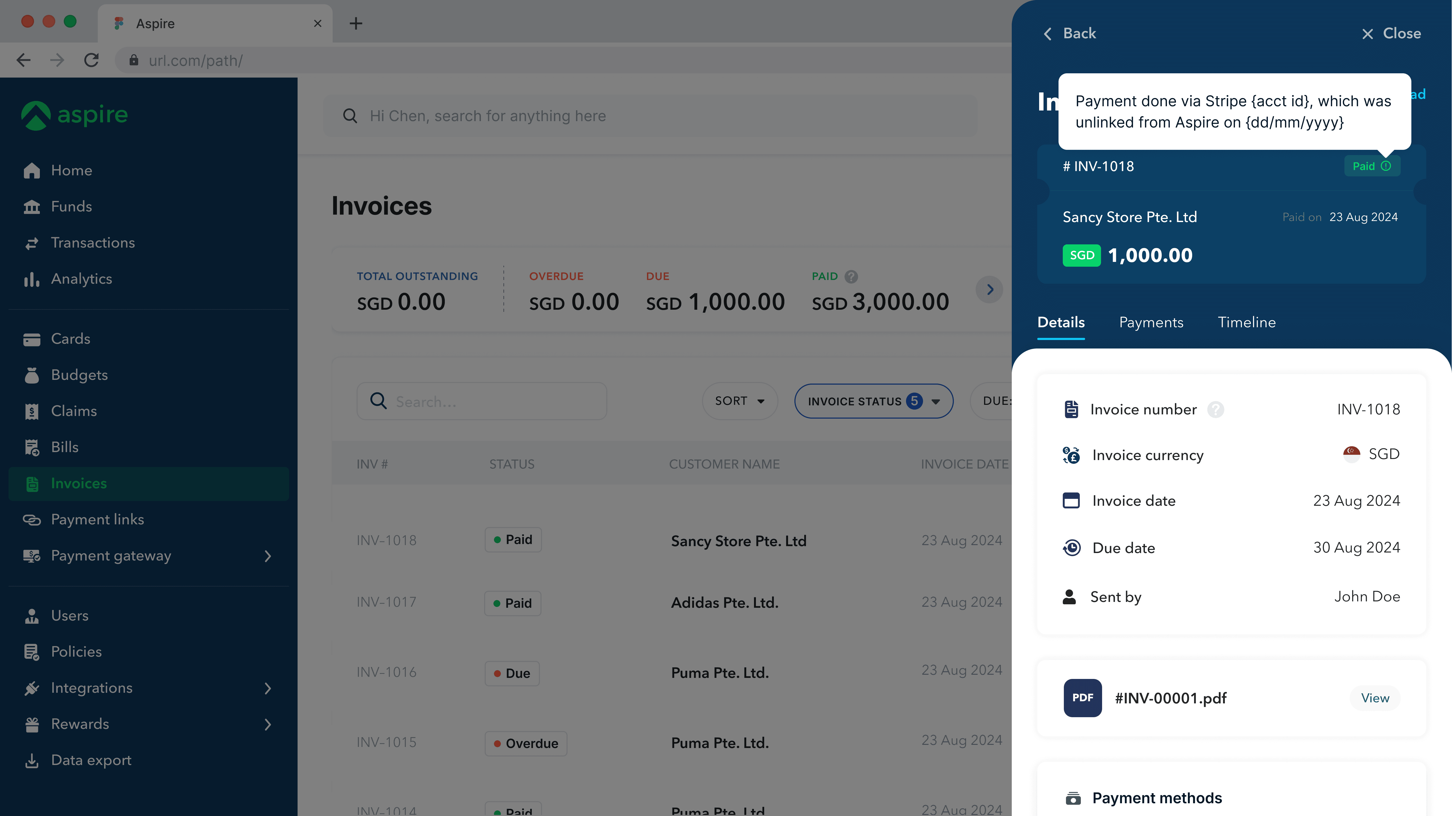Open Home from the sidebar
The image size is (1456, 816).
click(71, 170)
